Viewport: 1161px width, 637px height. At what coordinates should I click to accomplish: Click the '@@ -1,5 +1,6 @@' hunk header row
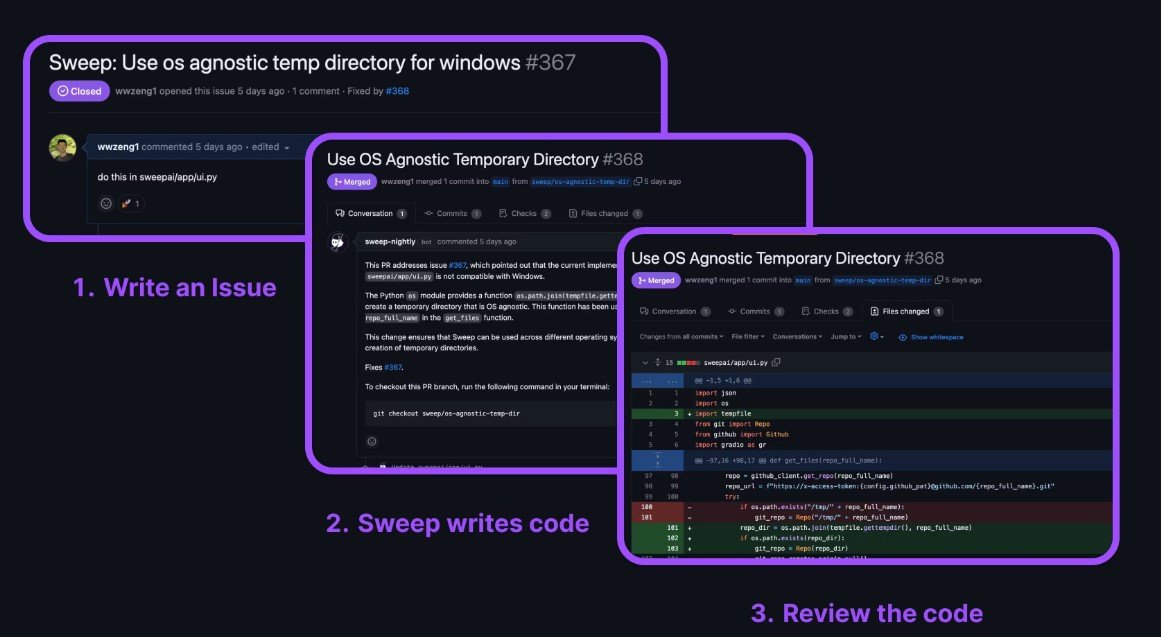[x=871, y=381]
